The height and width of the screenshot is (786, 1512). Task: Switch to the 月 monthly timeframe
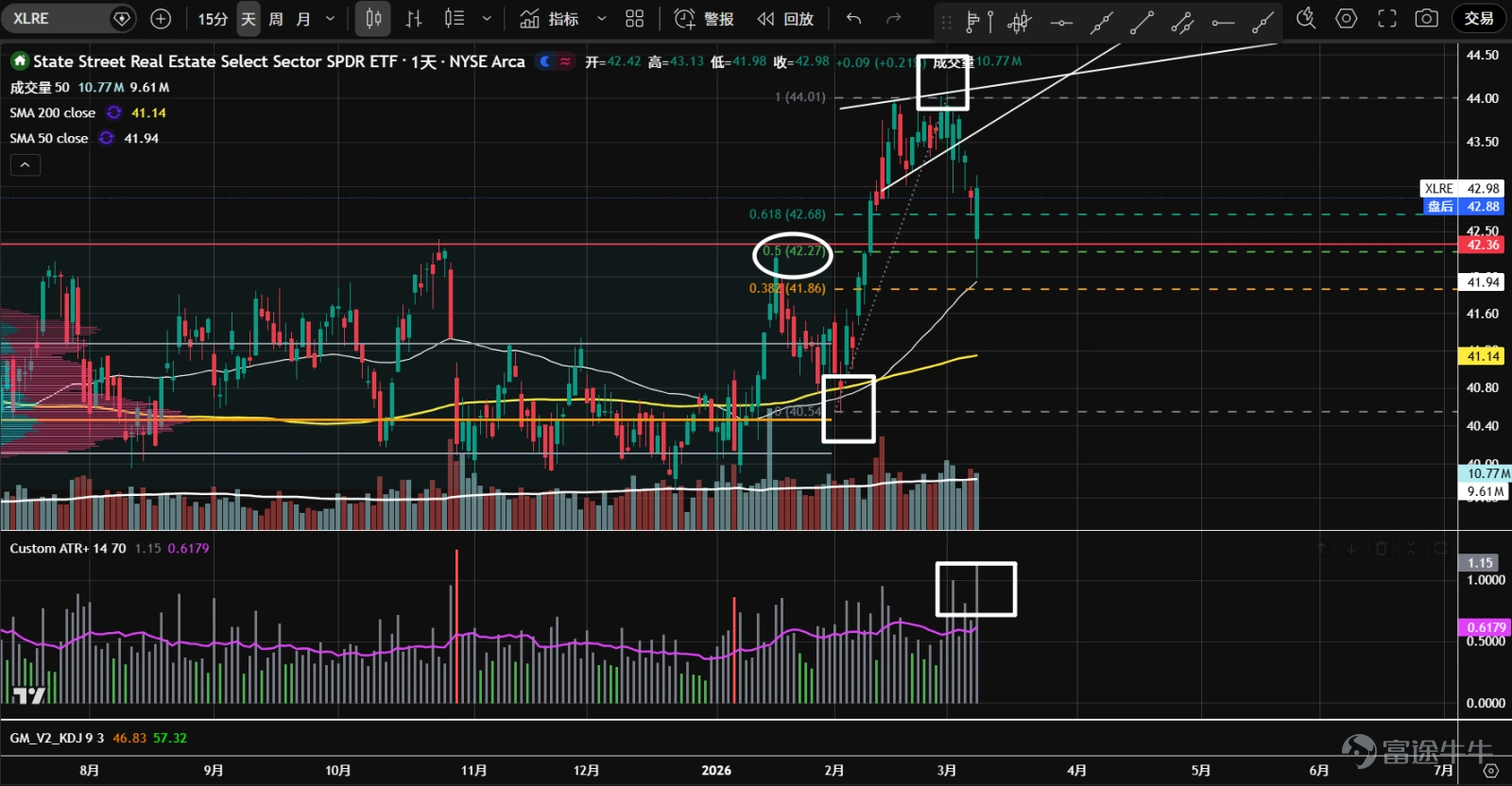point(303,19)
